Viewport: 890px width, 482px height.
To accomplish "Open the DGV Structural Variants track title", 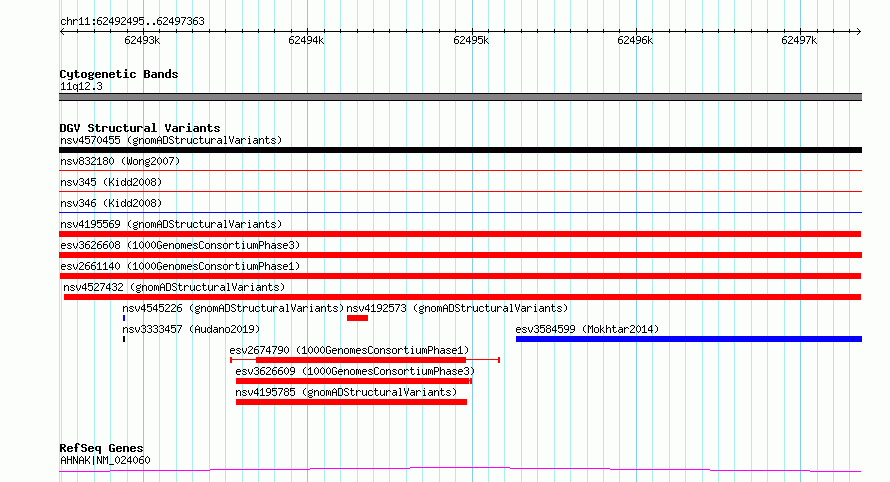I will click(x=140, y=128).
